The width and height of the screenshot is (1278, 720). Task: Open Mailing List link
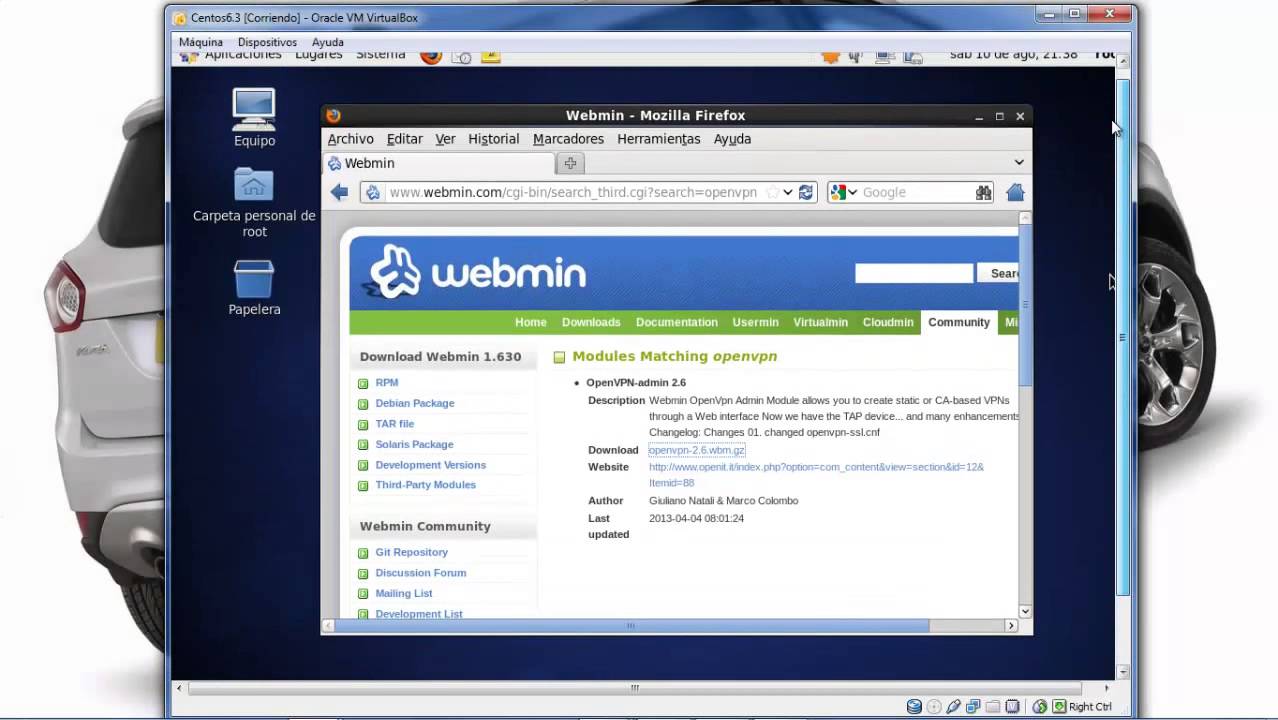[404, 593]
